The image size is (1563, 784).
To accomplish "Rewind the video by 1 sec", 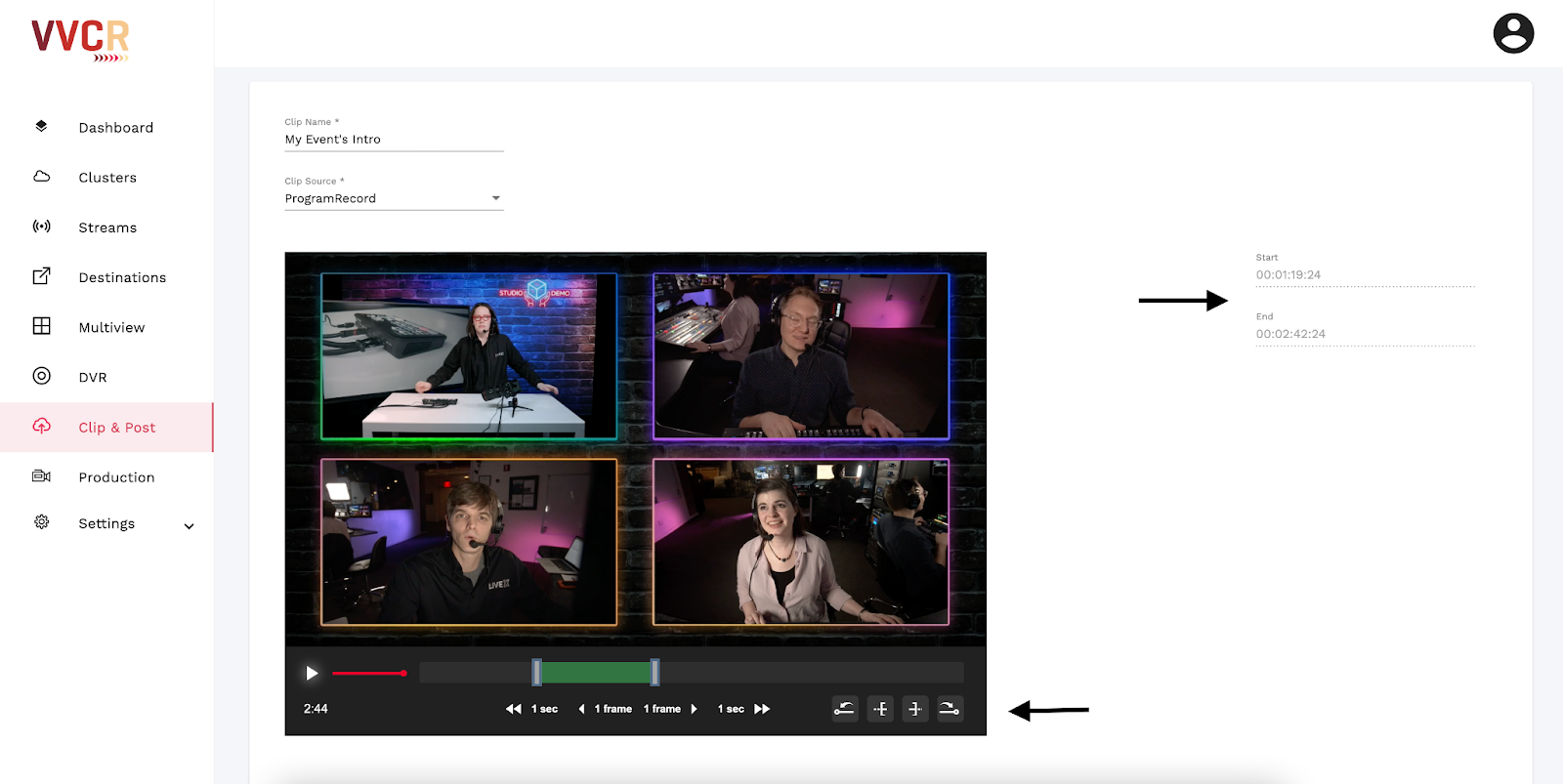I will [x=531, y=709].
